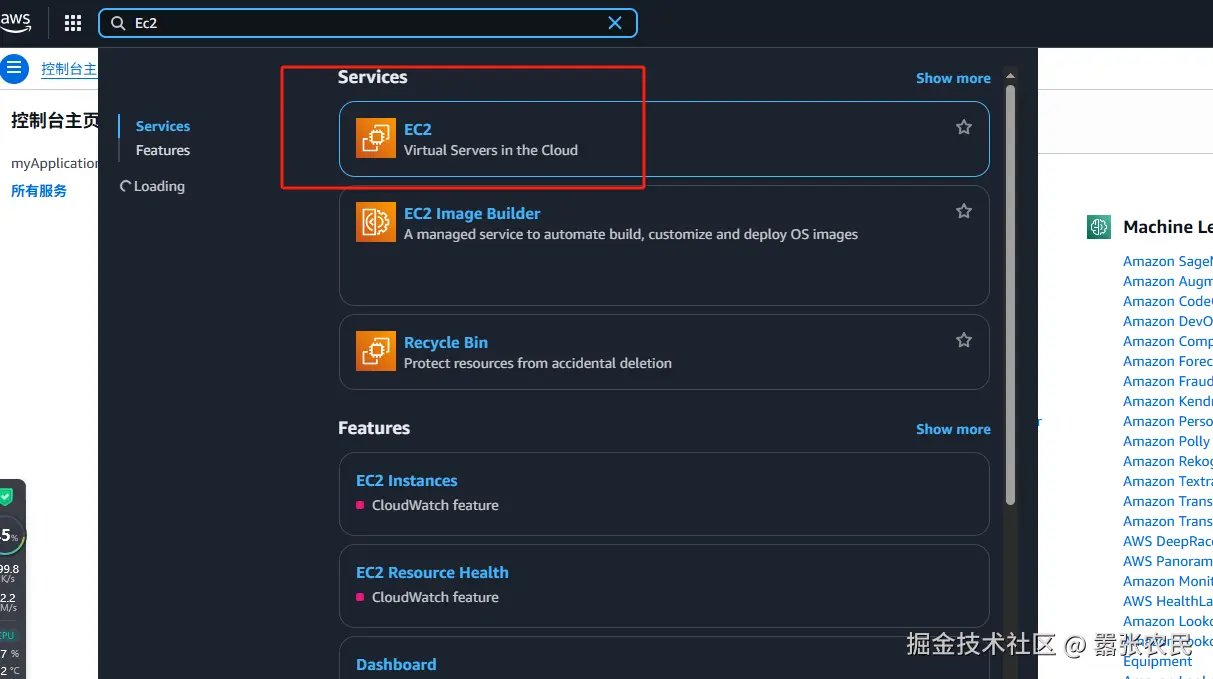The height and width of the screenshot is (679, 1213).
Task: Show more Services results
Action: [953, 78]
